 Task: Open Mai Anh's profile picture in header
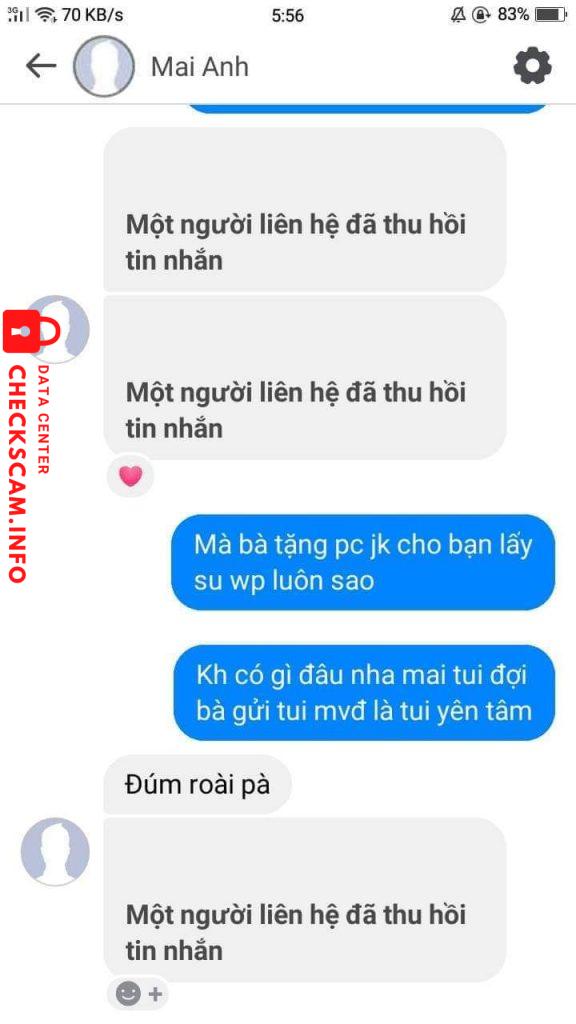104,67
